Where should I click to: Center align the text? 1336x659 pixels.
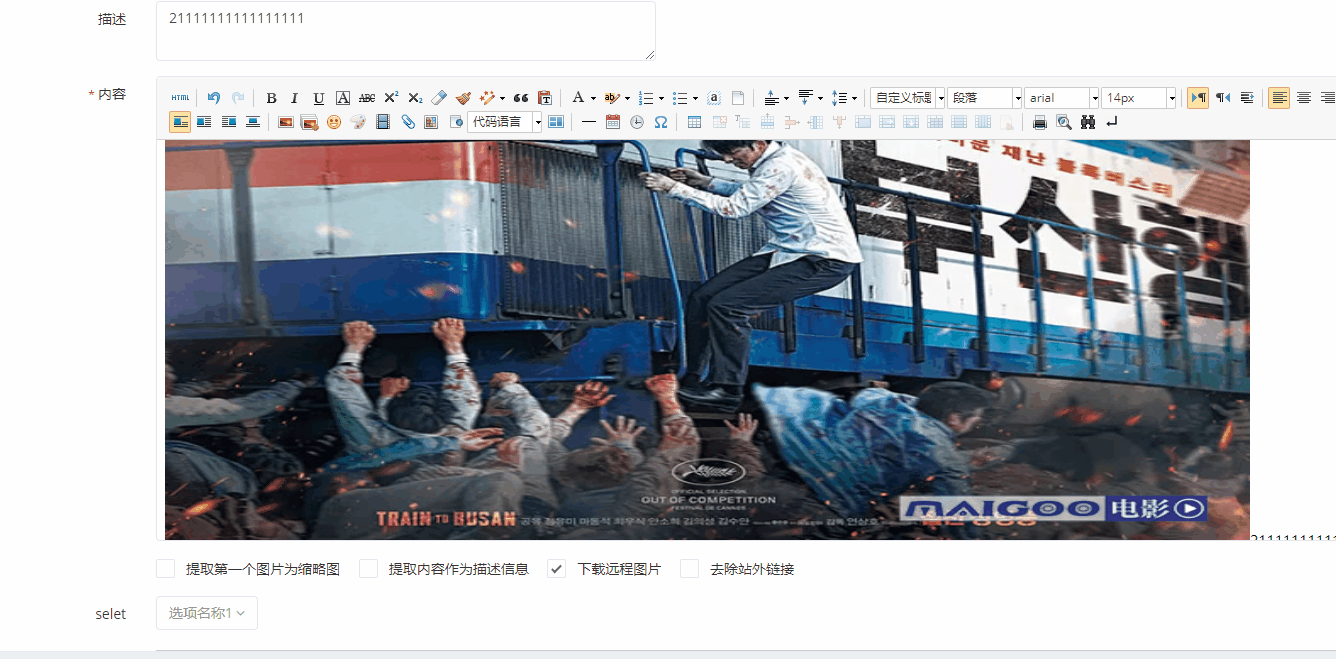tap(1303, 98)
